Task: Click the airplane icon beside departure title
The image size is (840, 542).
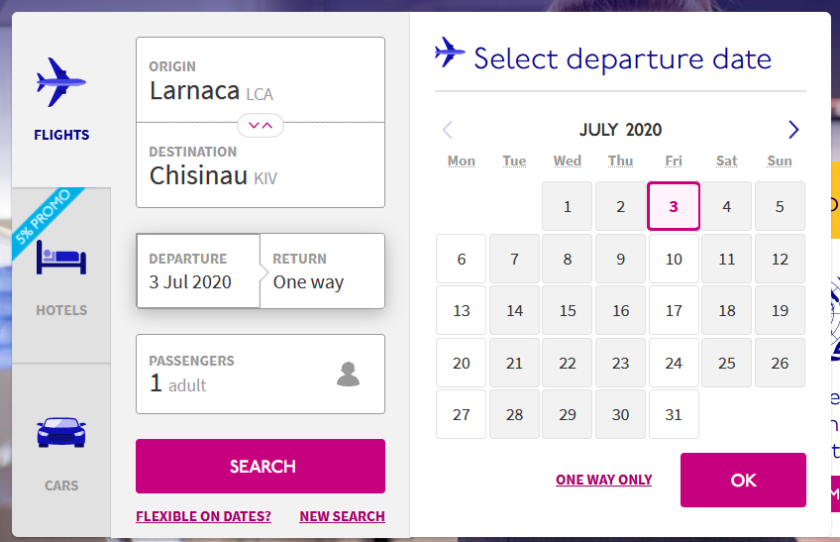Action: tap(450, 53)
